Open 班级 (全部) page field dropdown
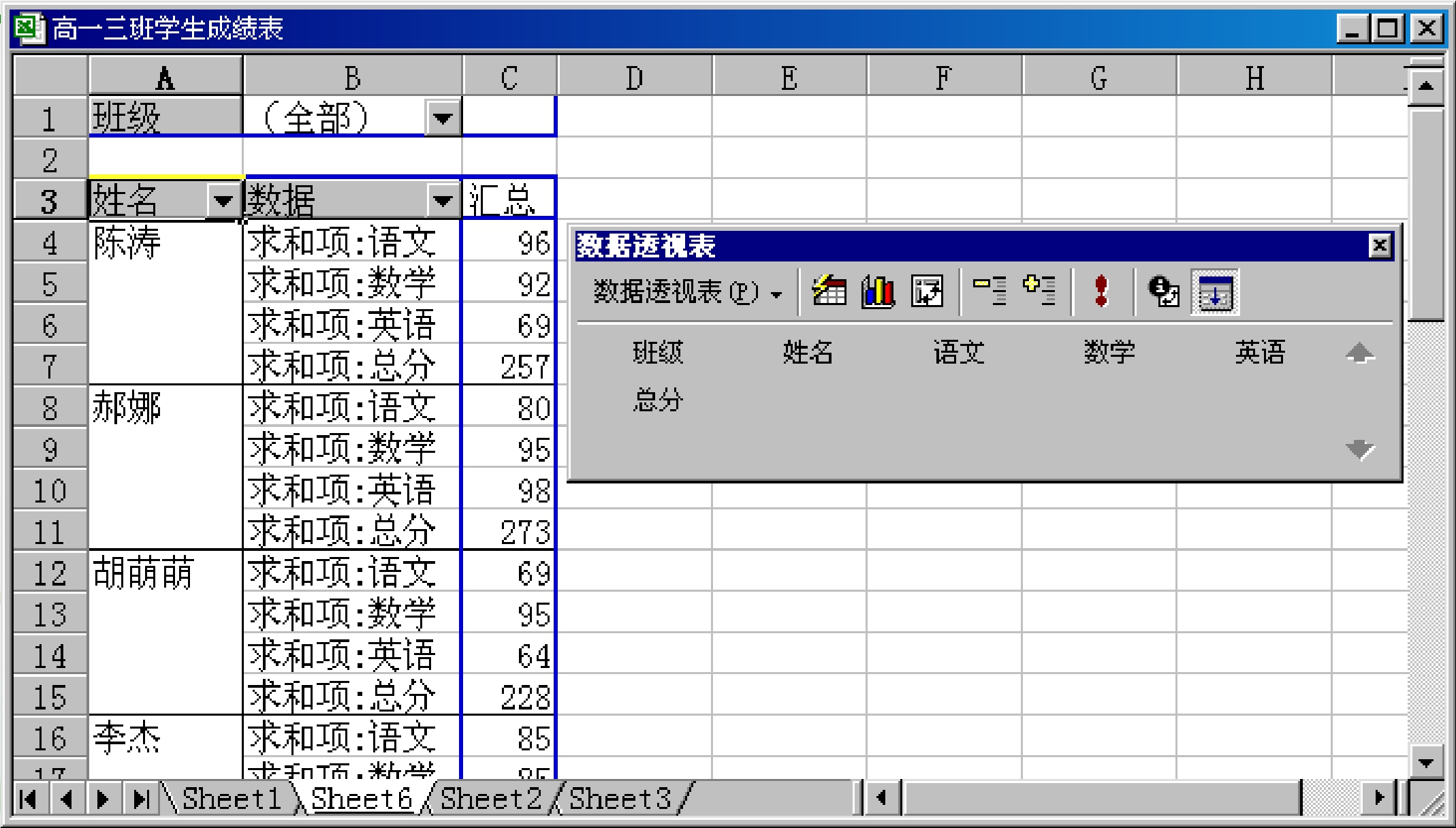The width and height of the screenshot is (1456, 828). pos(443,118)
